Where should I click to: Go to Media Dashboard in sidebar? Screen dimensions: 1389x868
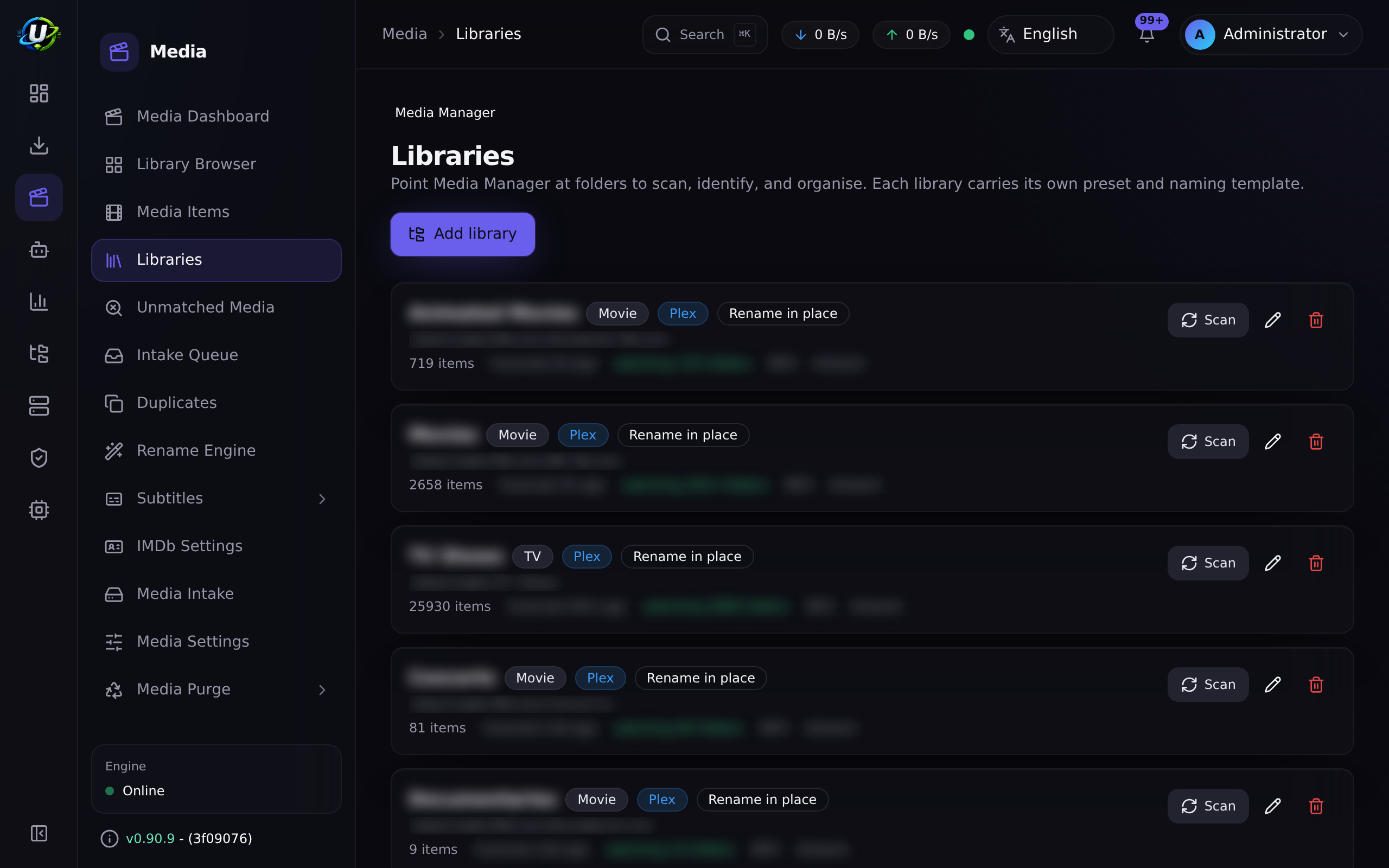(x=216, y=117)
